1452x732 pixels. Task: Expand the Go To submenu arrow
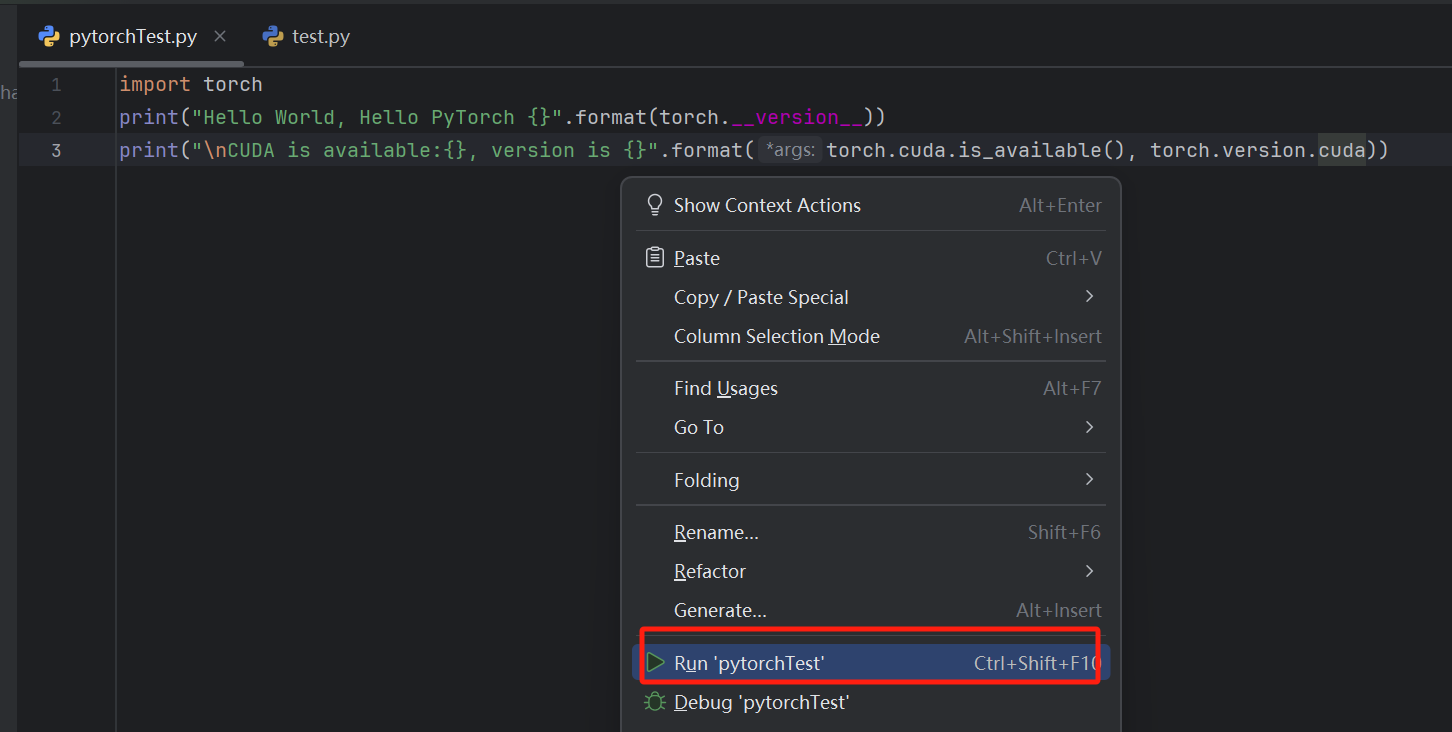pos(1089,427)
